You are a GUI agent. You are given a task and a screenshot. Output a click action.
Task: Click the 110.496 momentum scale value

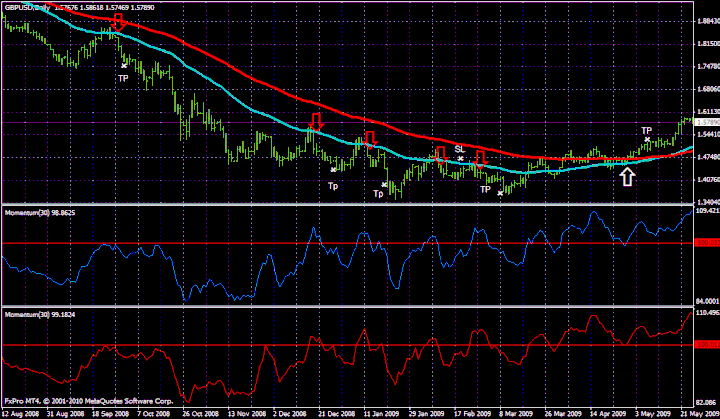click(x=708, y=313)
